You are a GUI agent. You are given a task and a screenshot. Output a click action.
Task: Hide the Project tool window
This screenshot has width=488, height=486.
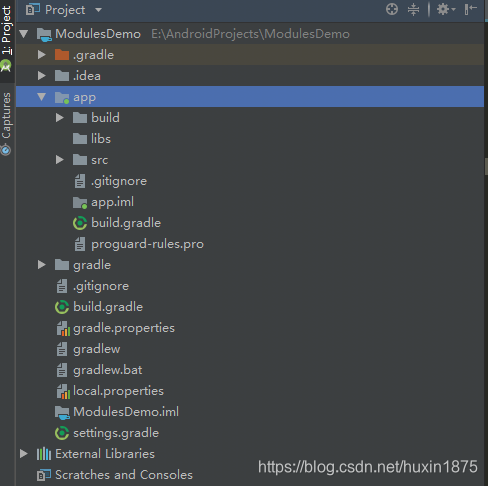tap(470, 9)
